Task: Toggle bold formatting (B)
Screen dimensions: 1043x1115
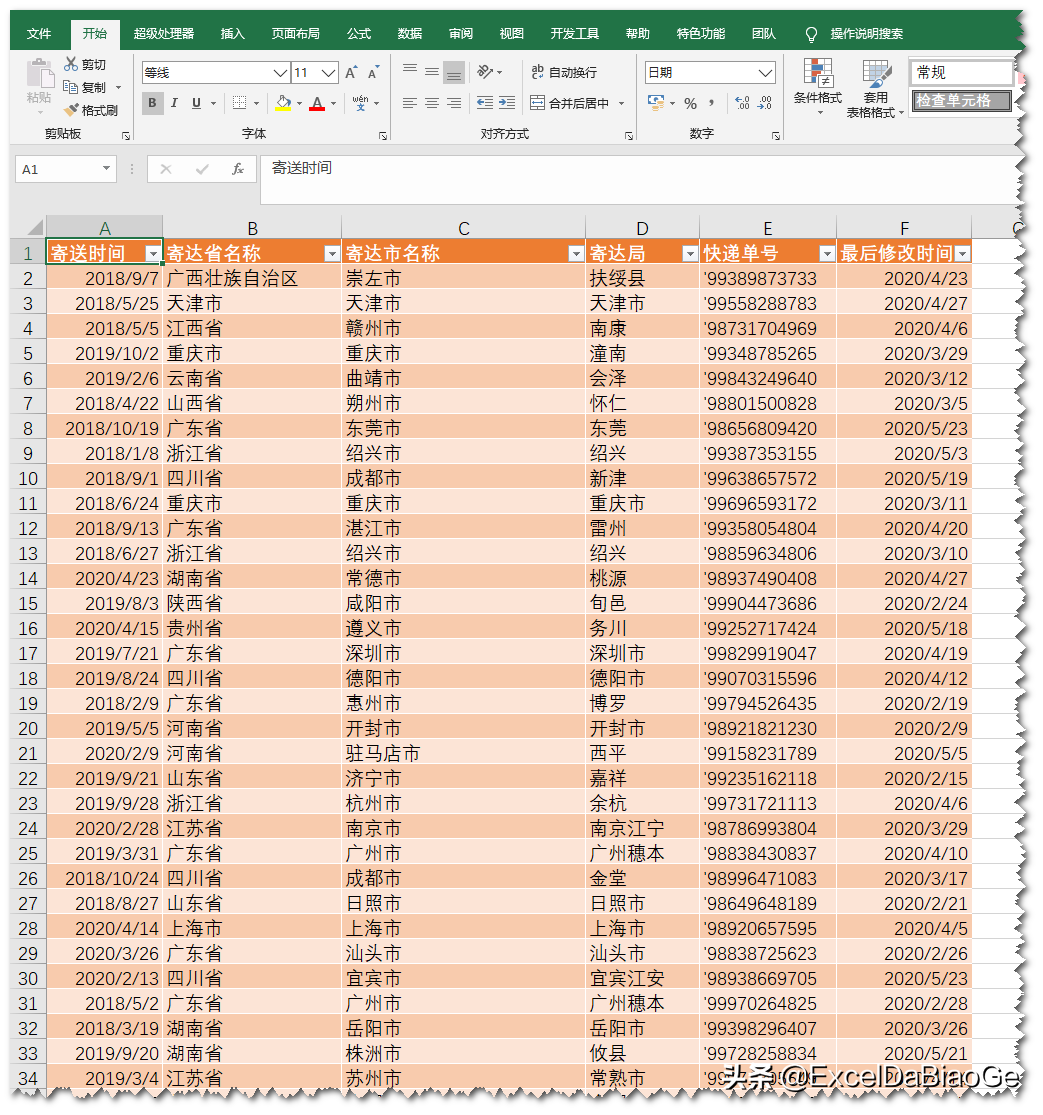Action: coord(152,103)
